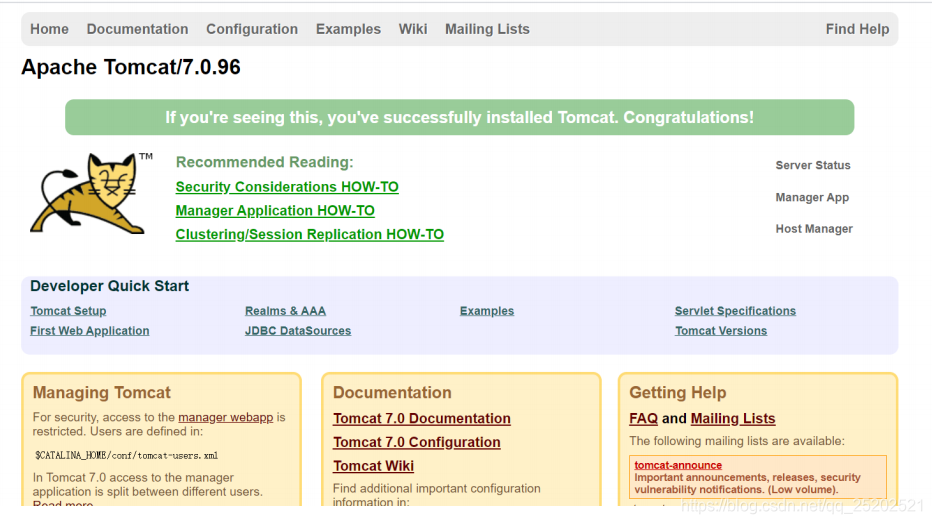Click the Managing Tomcat heading
The image size is (932, 524).
pos(102,393)
